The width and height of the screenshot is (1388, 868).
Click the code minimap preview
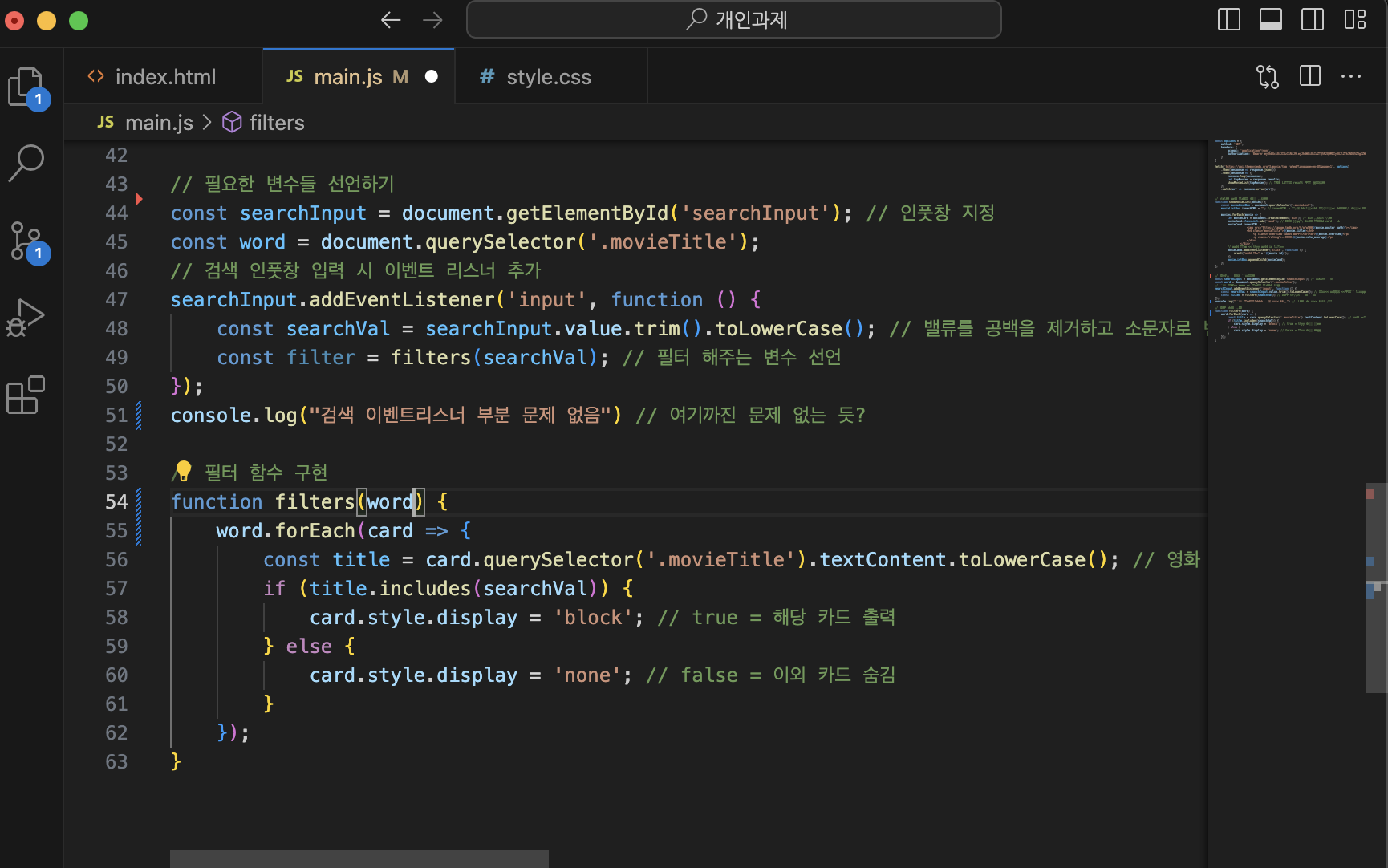pos(1287,241)
